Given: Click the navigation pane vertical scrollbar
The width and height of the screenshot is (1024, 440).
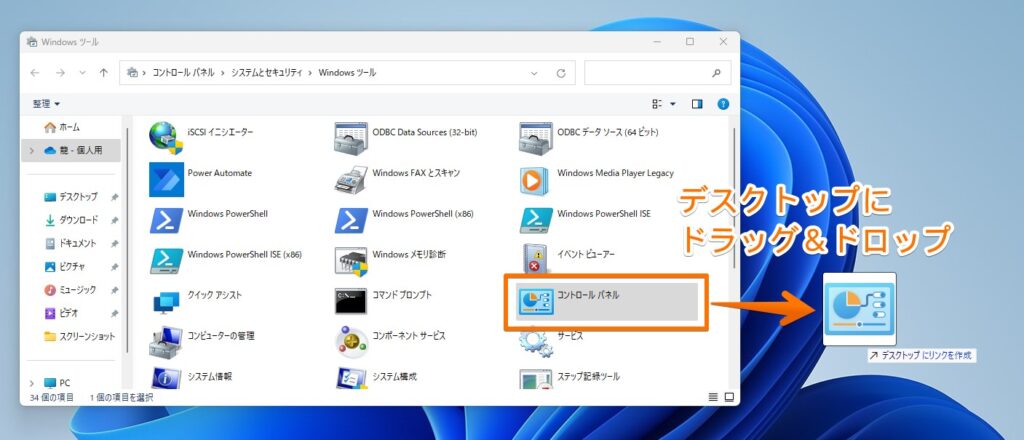Looking at the screenshot, I should point(128,240).
